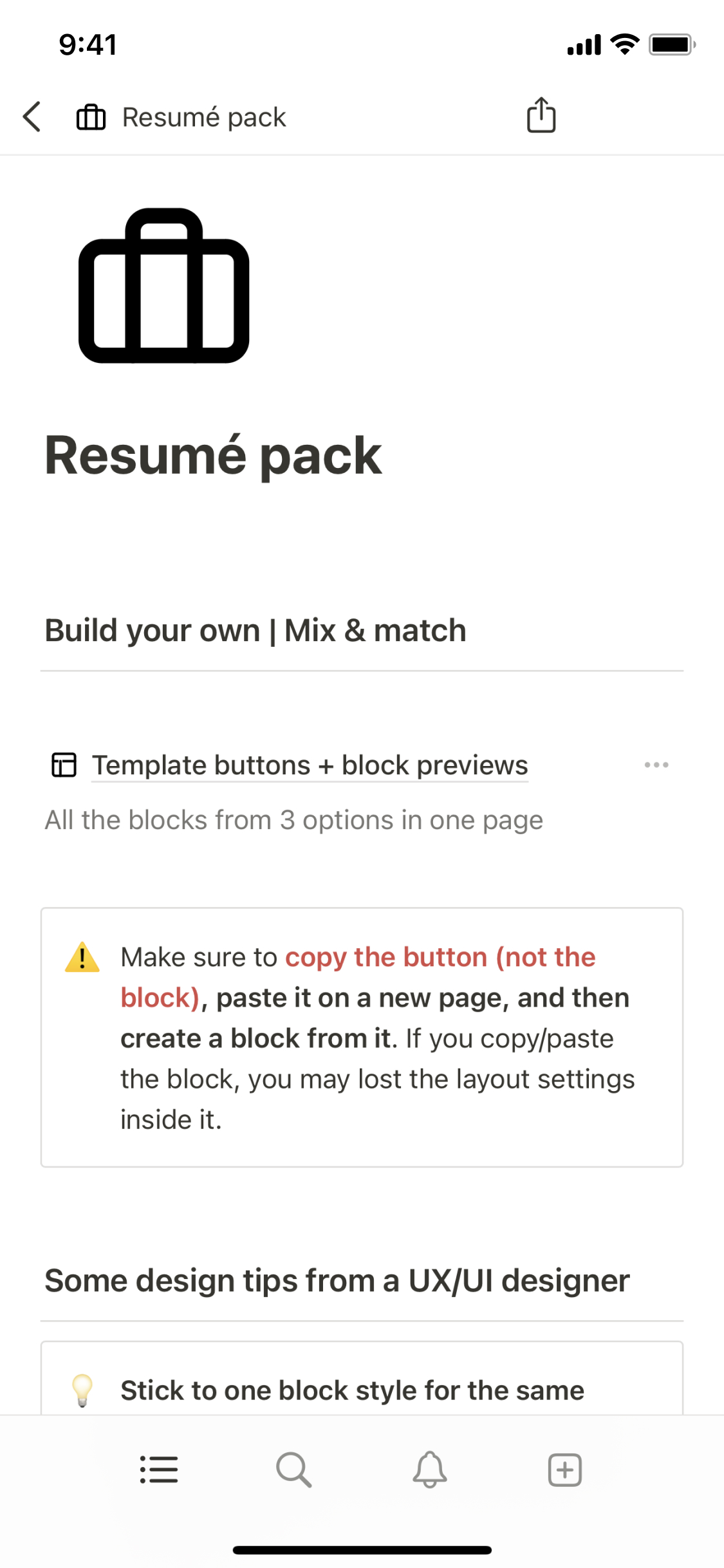Tap 'All the blocks from 3 options' caption
Viewport: 724px width, 1568px height.
pos(293,820)
